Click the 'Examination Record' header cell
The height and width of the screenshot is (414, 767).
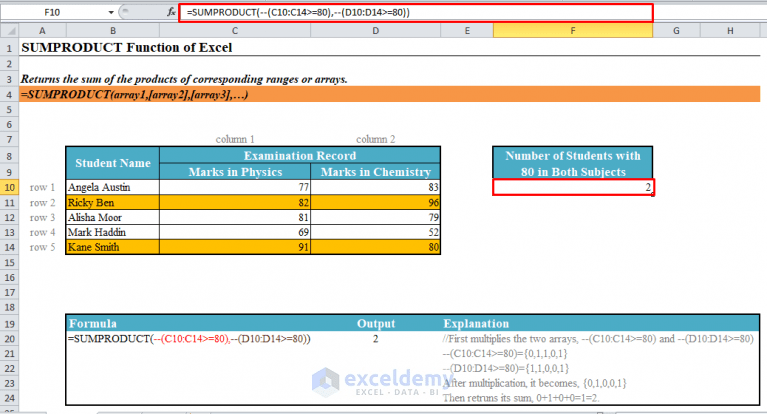[x=300, y=156]
